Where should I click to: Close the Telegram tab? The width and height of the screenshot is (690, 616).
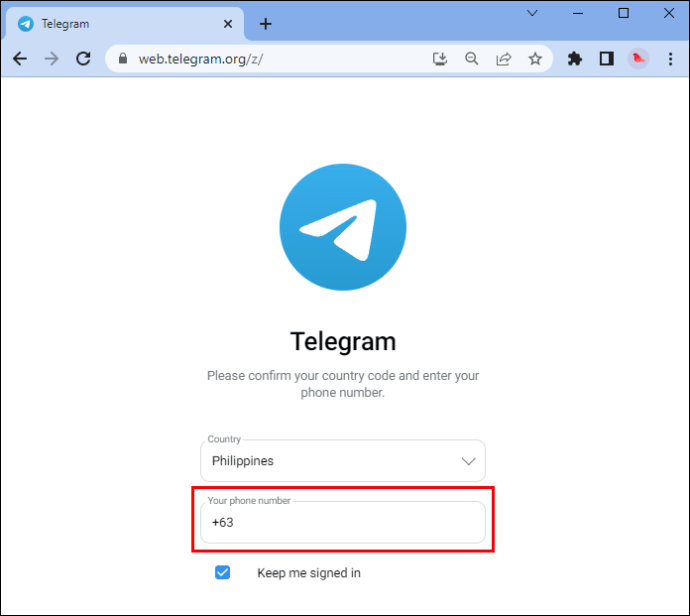click(x=228, y=24)
